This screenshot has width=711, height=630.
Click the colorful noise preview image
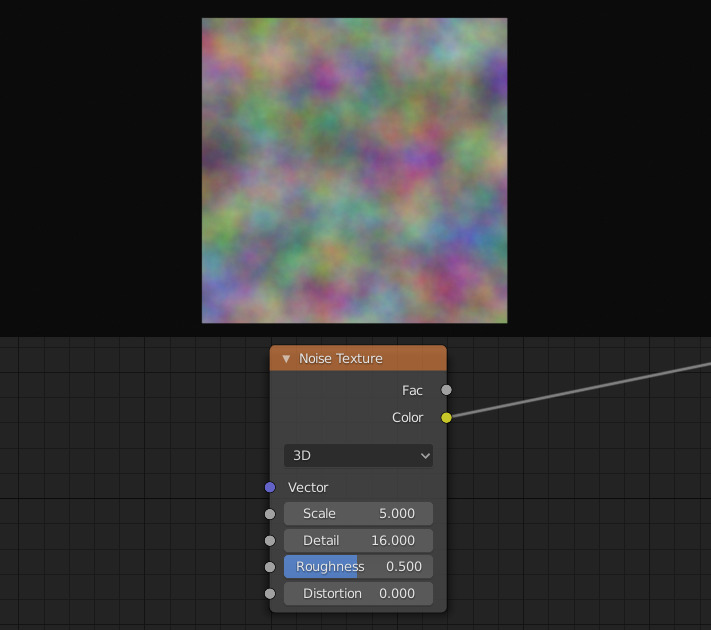point(354,170)
